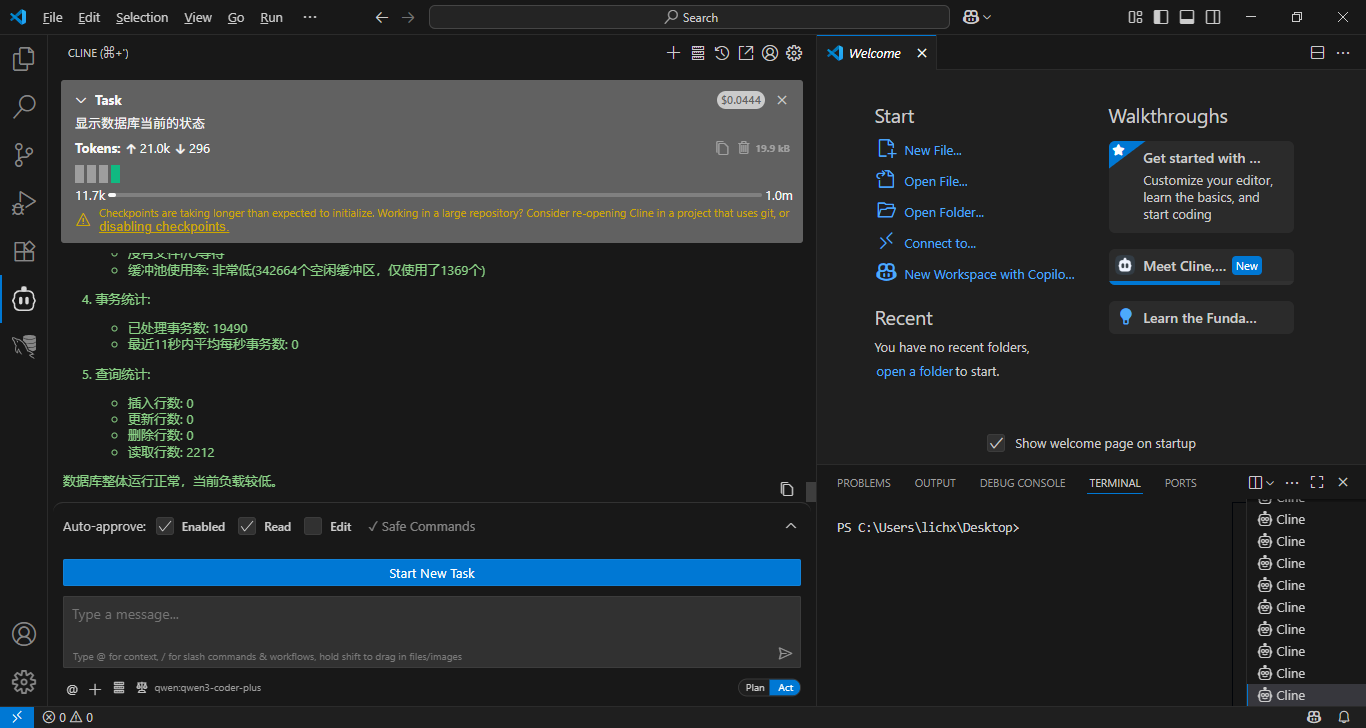This screenshot has height=728, width=1366.
Task: Toggle the bottom panel layout
Action: tap(1187, 17)
